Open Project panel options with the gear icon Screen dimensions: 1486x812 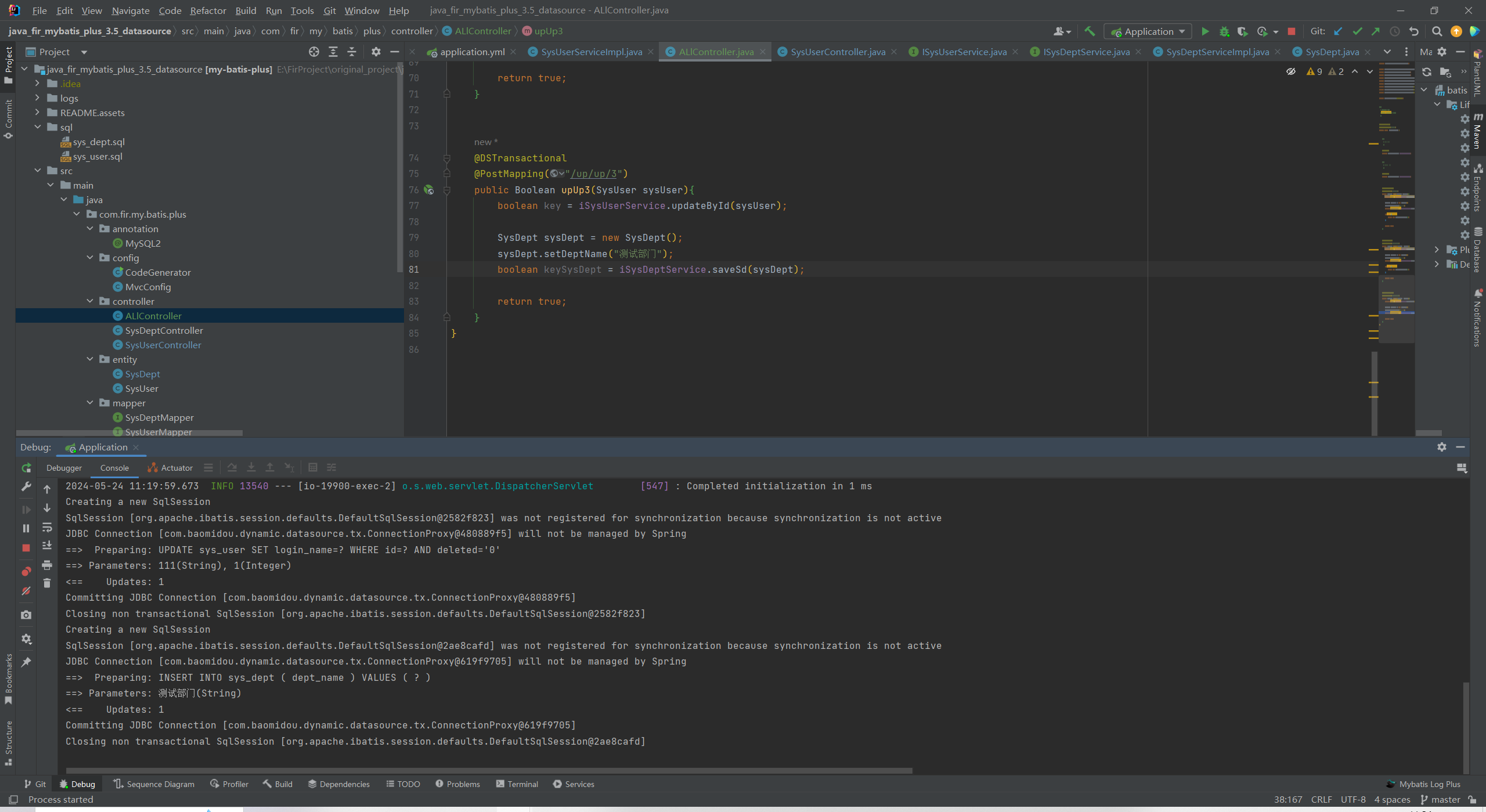(x=376, y=52)
